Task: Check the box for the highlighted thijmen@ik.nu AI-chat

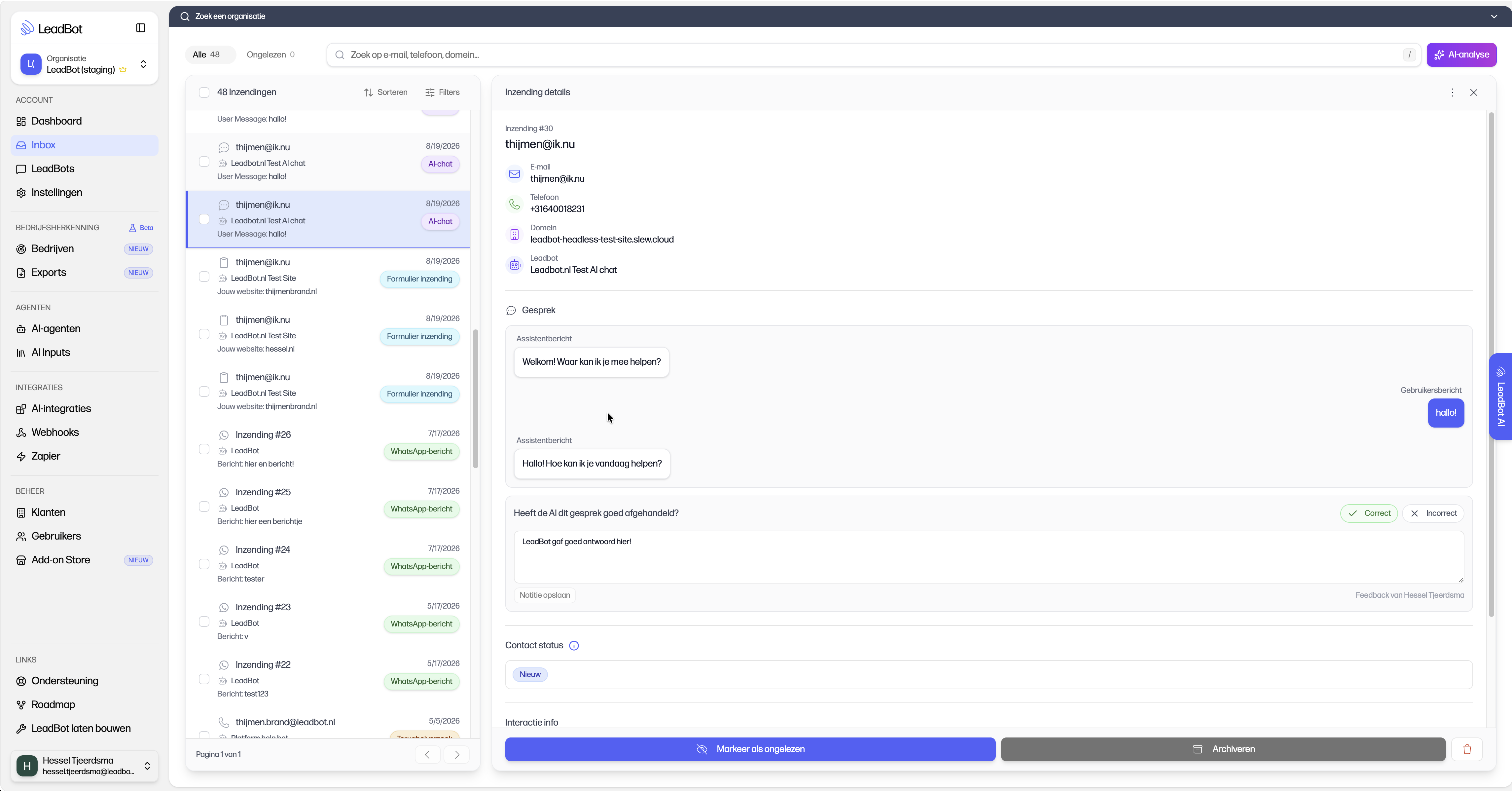Action: 204,219
